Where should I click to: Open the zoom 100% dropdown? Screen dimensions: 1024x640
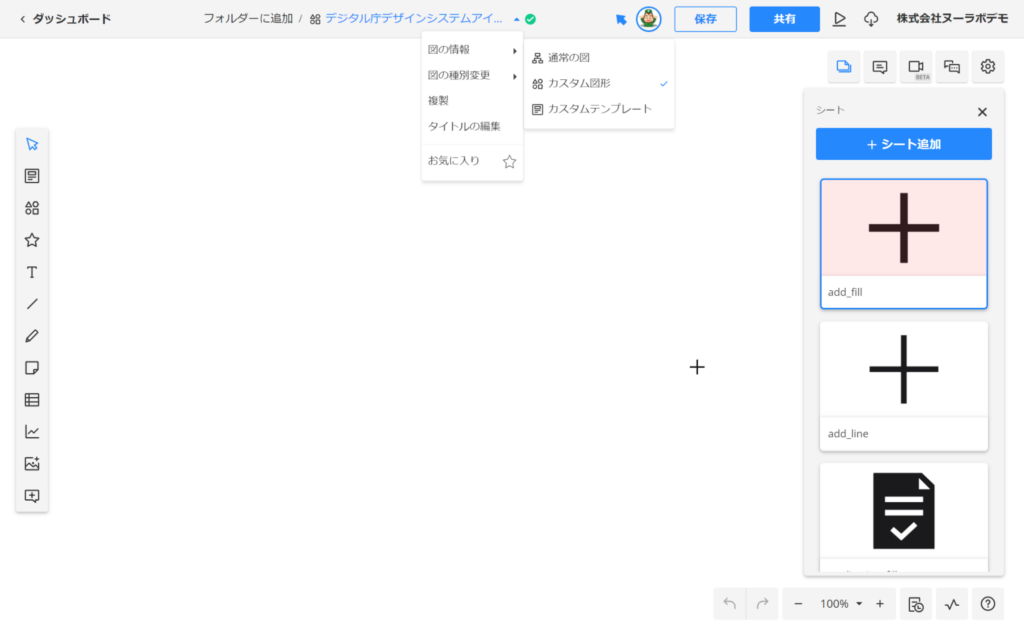coord(840,604)
